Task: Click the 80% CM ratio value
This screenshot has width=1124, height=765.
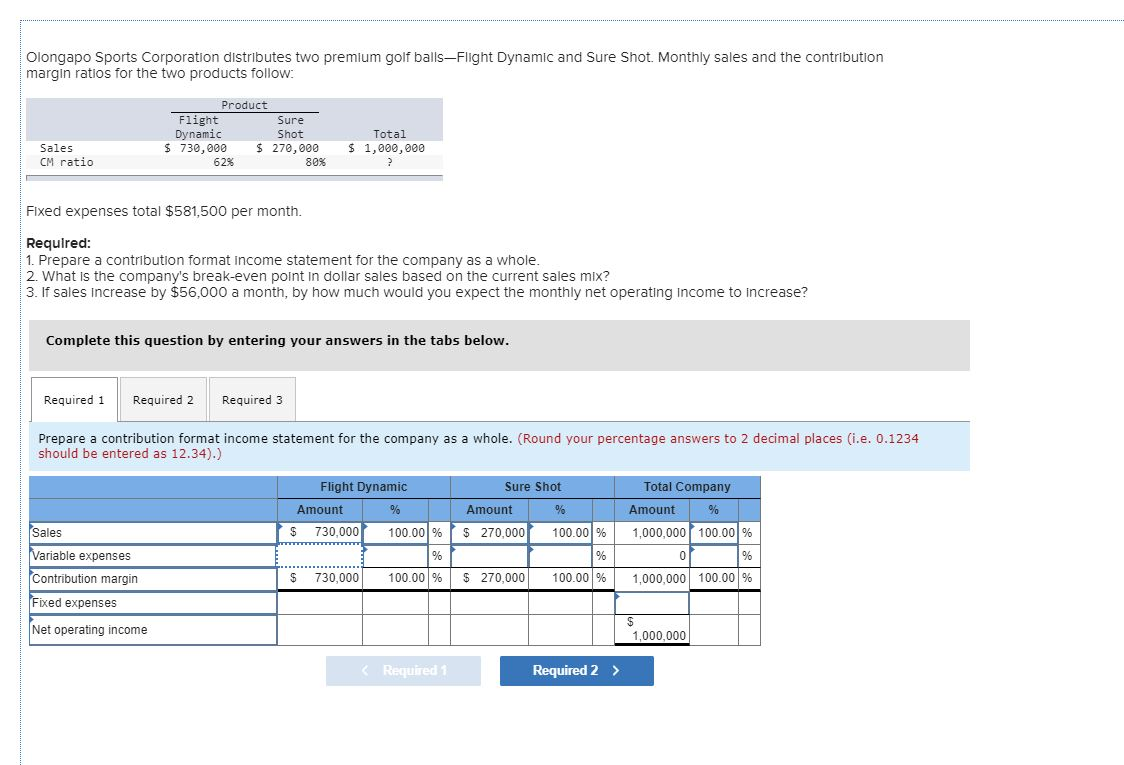Action: pyautogui.click(x=315, y=162)
